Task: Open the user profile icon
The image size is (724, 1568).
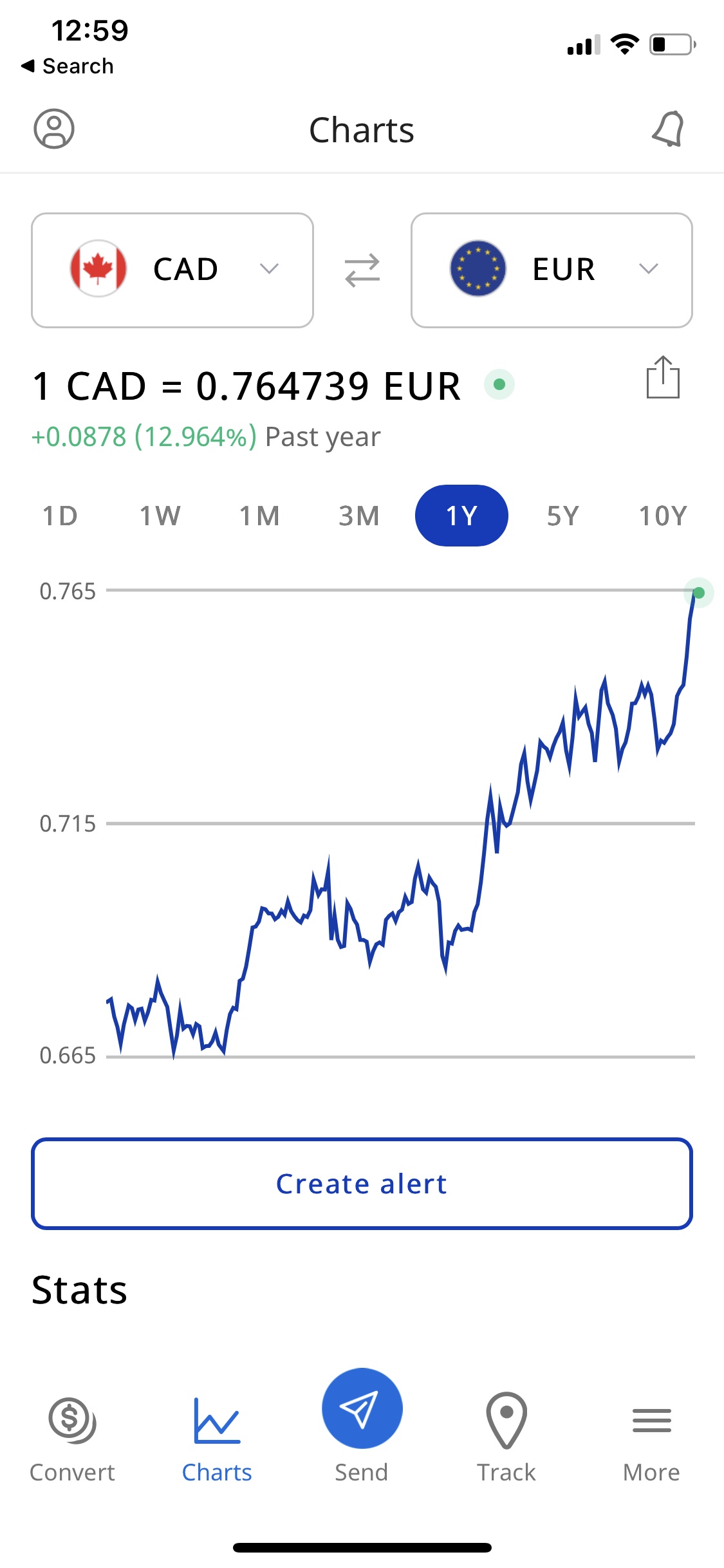Action: 54,129
